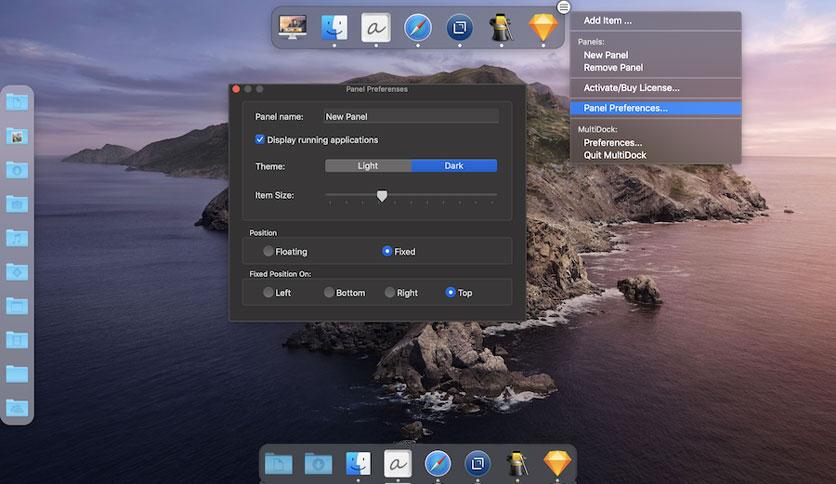The height and width of the screenshot is (484, 836).
Task: Open the Documents folder in bottom dock
Action: click(x=279, y=464)
